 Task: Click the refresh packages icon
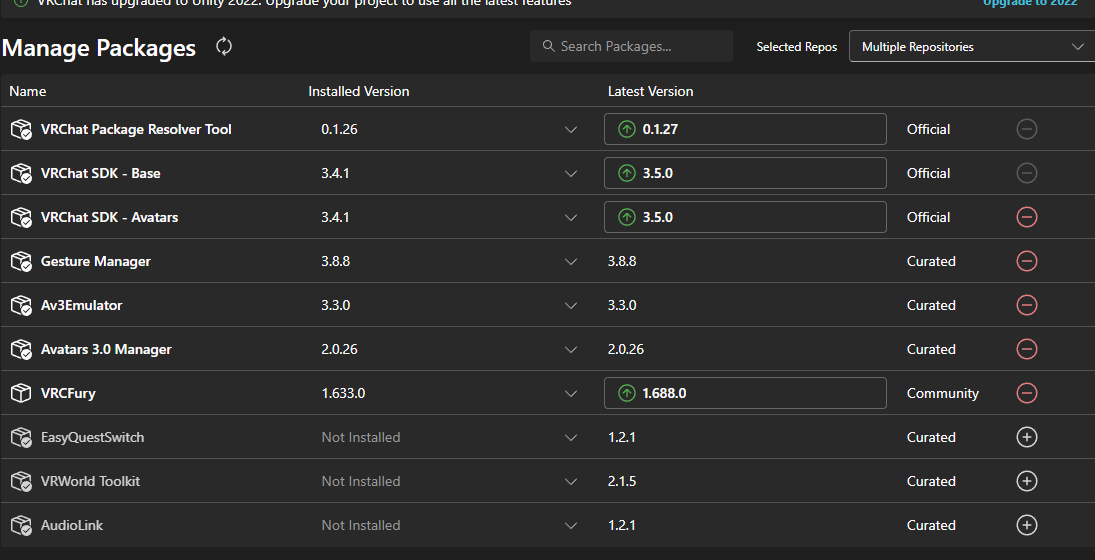point(224,47)
